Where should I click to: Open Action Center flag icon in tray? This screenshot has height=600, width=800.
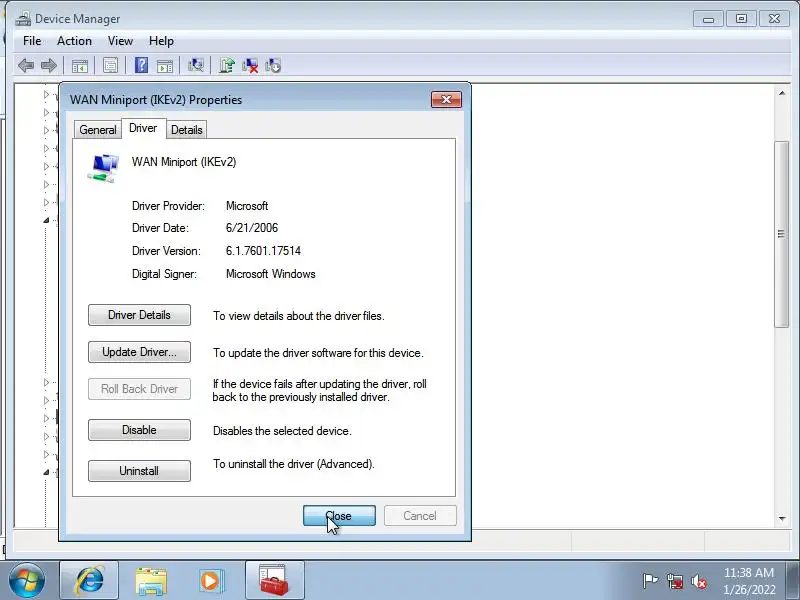(650, 581)
